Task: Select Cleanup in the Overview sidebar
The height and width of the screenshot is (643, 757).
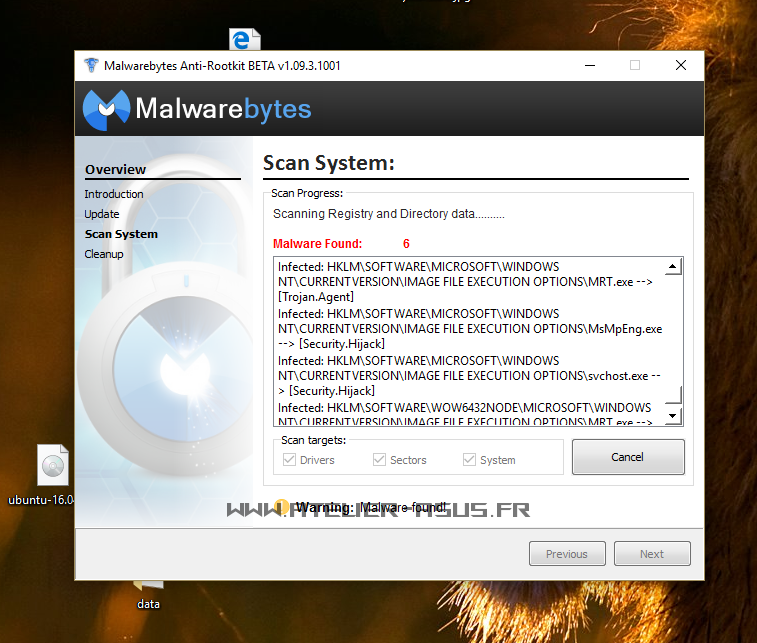Action: [104, 254]
